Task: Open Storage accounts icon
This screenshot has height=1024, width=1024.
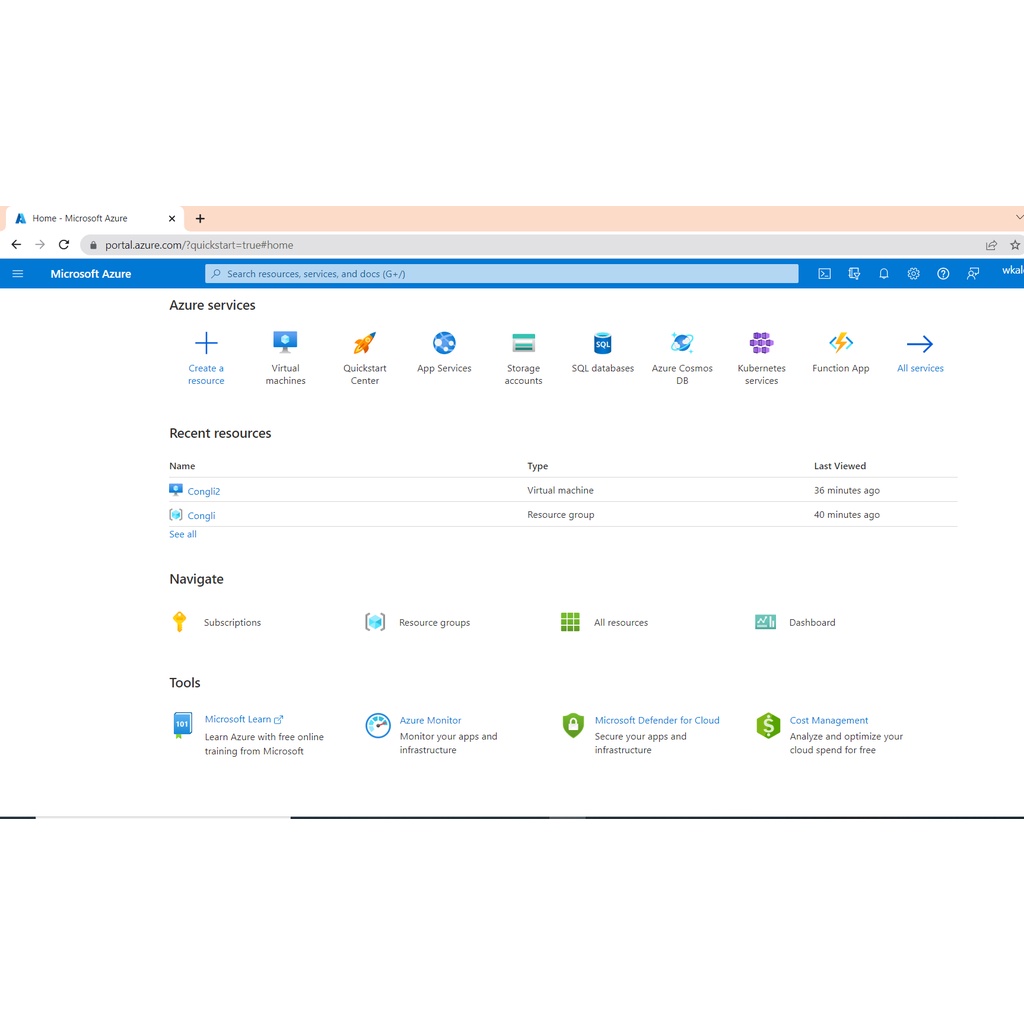Action: pos(523,343)
